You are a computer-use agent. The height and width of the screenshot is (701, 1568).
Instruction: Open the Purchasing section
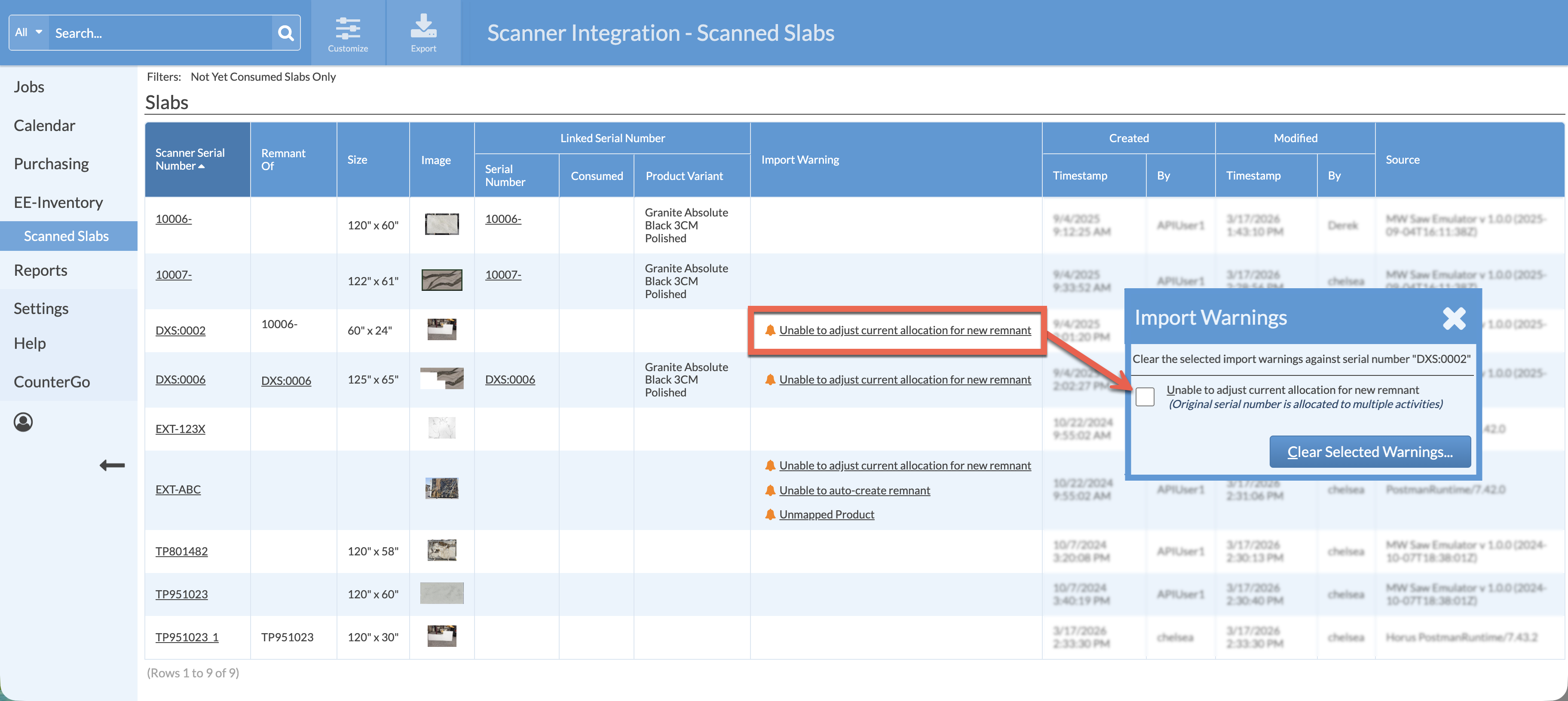[52, 163]
